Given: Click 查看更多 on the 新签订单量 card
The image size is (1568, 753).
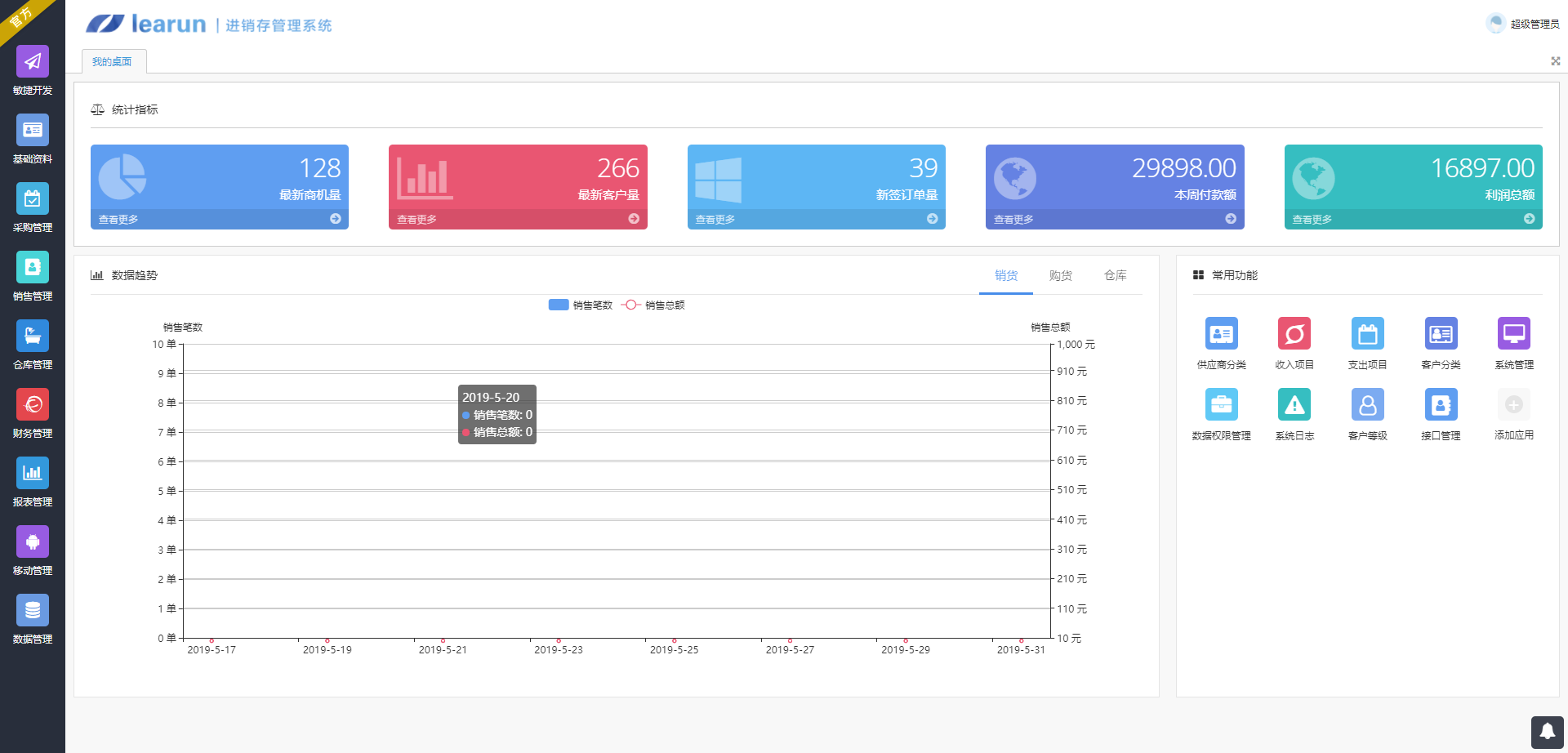Looking at the screenshot, I should [x=715, y=220].
